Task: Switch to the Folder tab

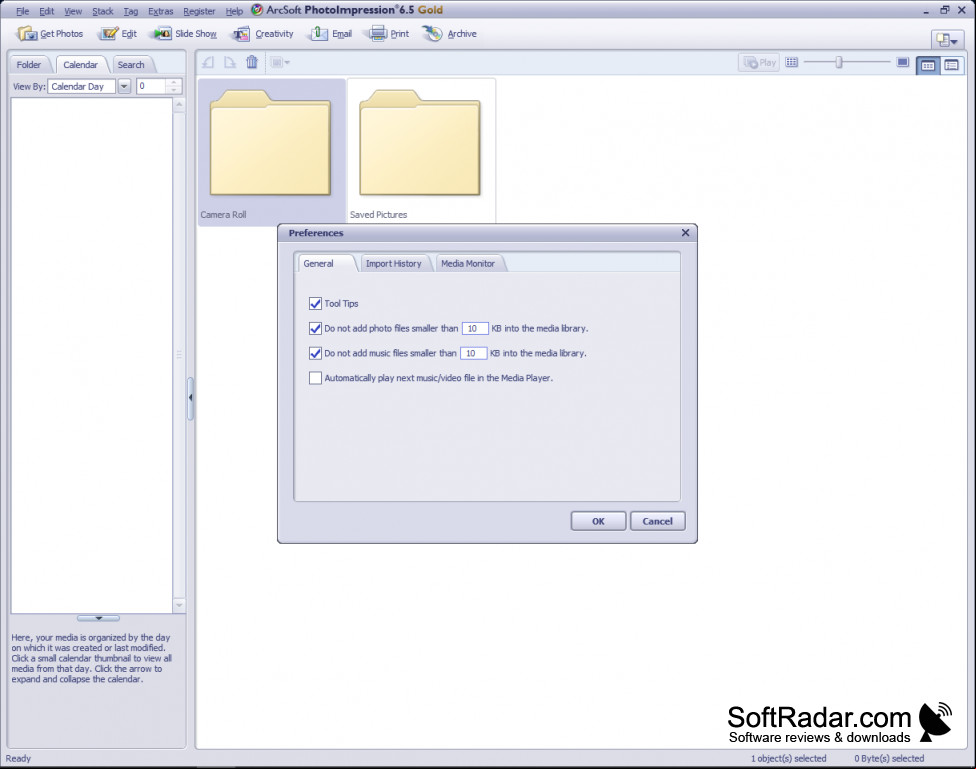Action: click(29, 65)
